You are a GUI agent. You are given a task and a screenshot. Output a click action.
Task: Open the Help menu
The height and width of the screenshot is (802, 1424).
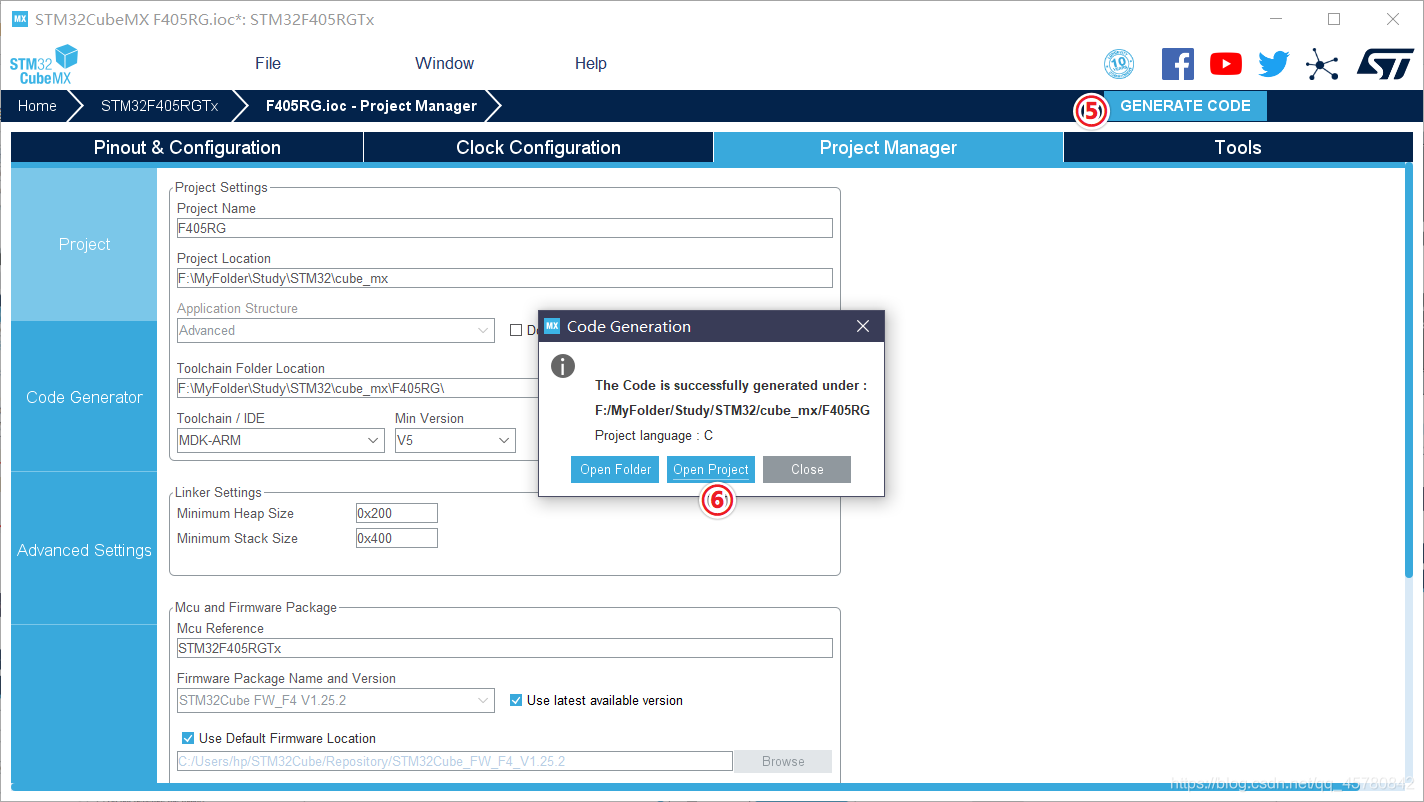590,63
